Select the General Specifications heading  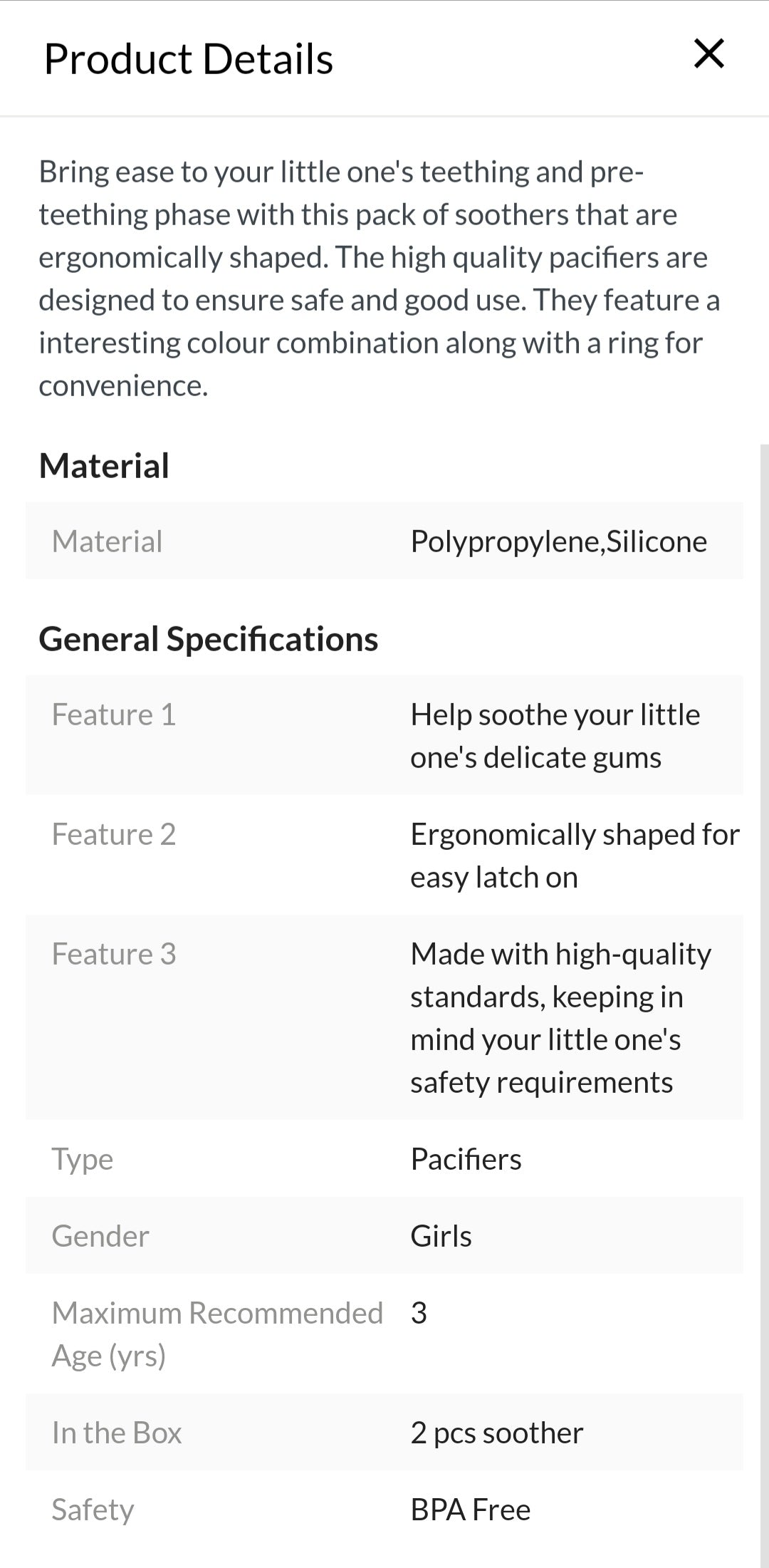pyautogui.click(x=208, y=639)
